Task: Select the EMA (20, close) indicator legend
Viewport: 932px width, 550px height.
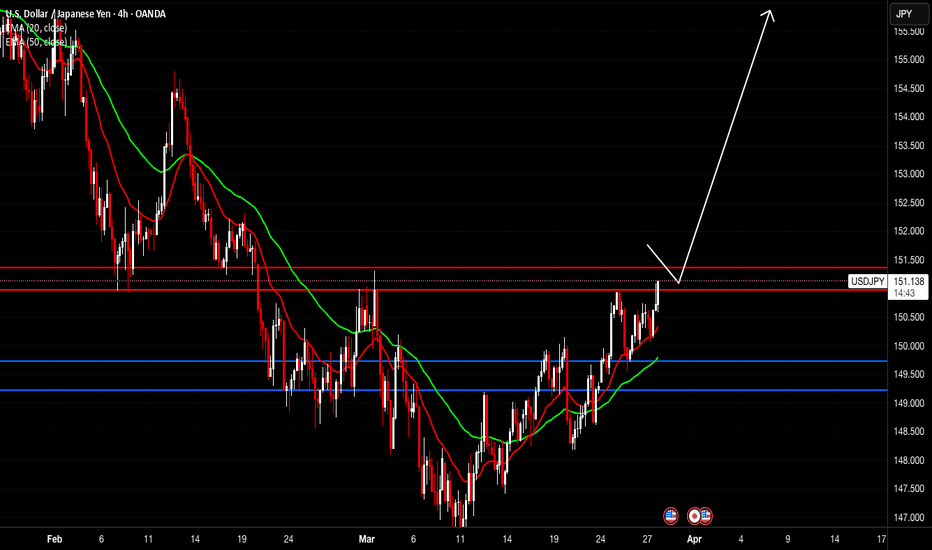Action: coord(36,28)
